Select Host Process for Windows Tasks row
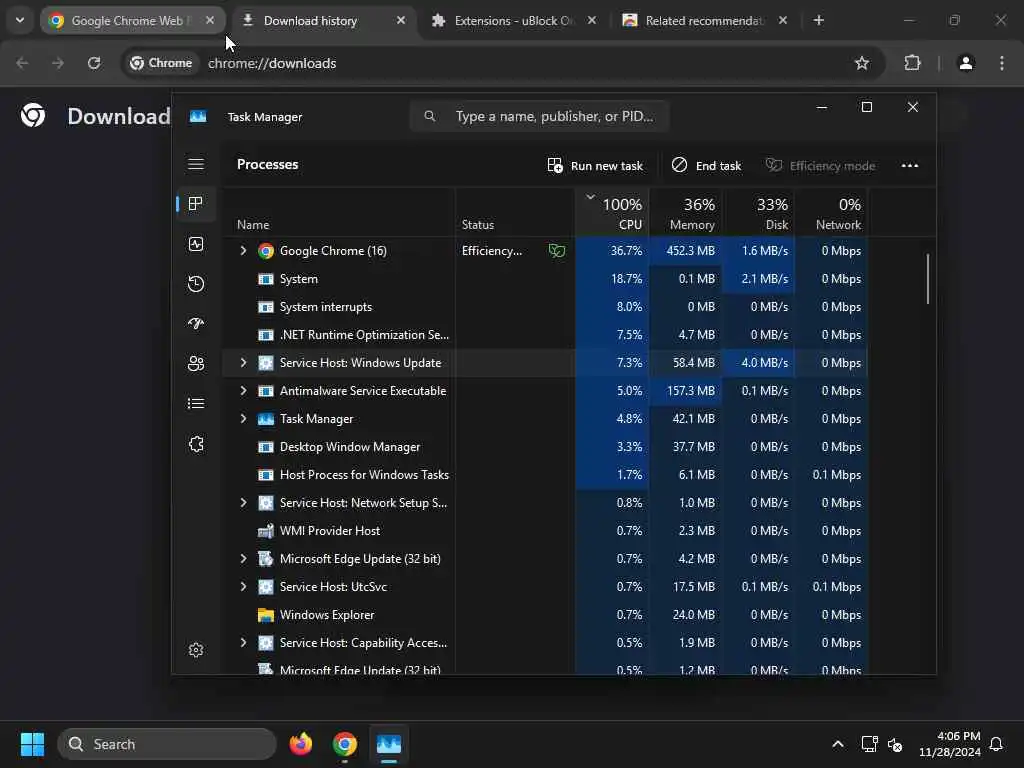The image size is (1024, 768). [545, 475]
